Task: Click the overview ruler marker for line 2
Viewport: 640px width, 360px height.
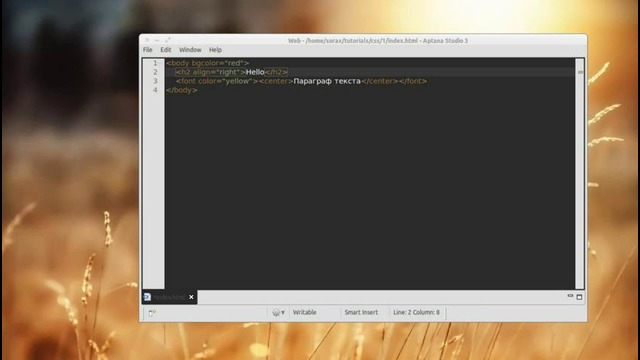Action: (x=580, y=72)
